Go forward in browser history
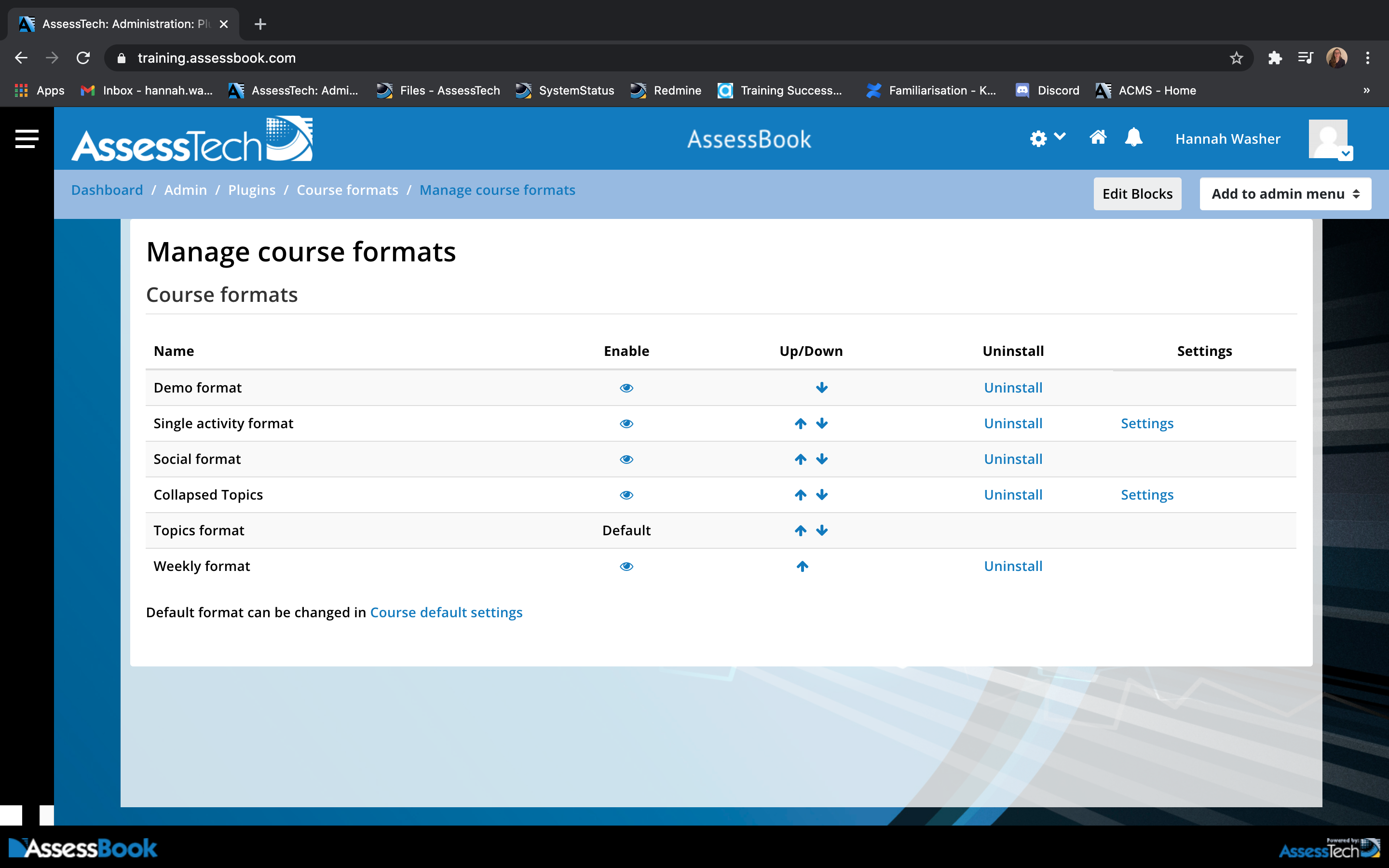 [x=52, y=58]
